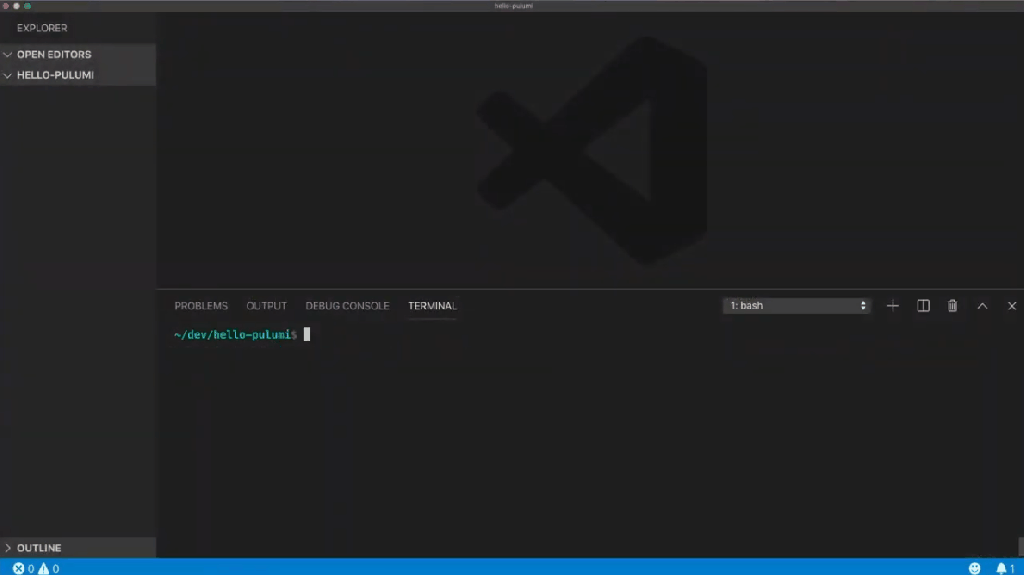Screen dimensions: 1024x575
Task: Click the Explorer sidebar title
Action: point(42,28)
